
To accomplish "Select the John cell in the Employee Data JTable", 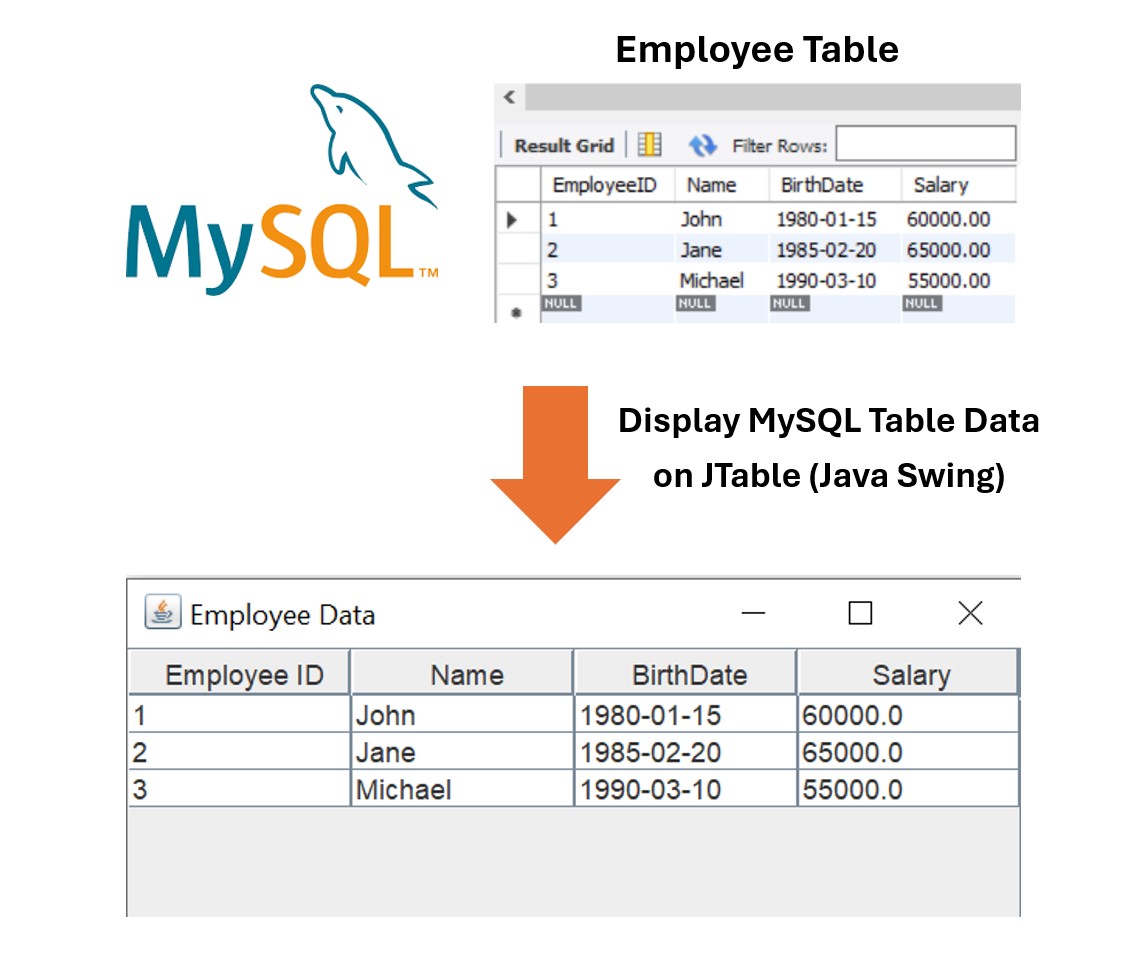I will pos(463,715).
